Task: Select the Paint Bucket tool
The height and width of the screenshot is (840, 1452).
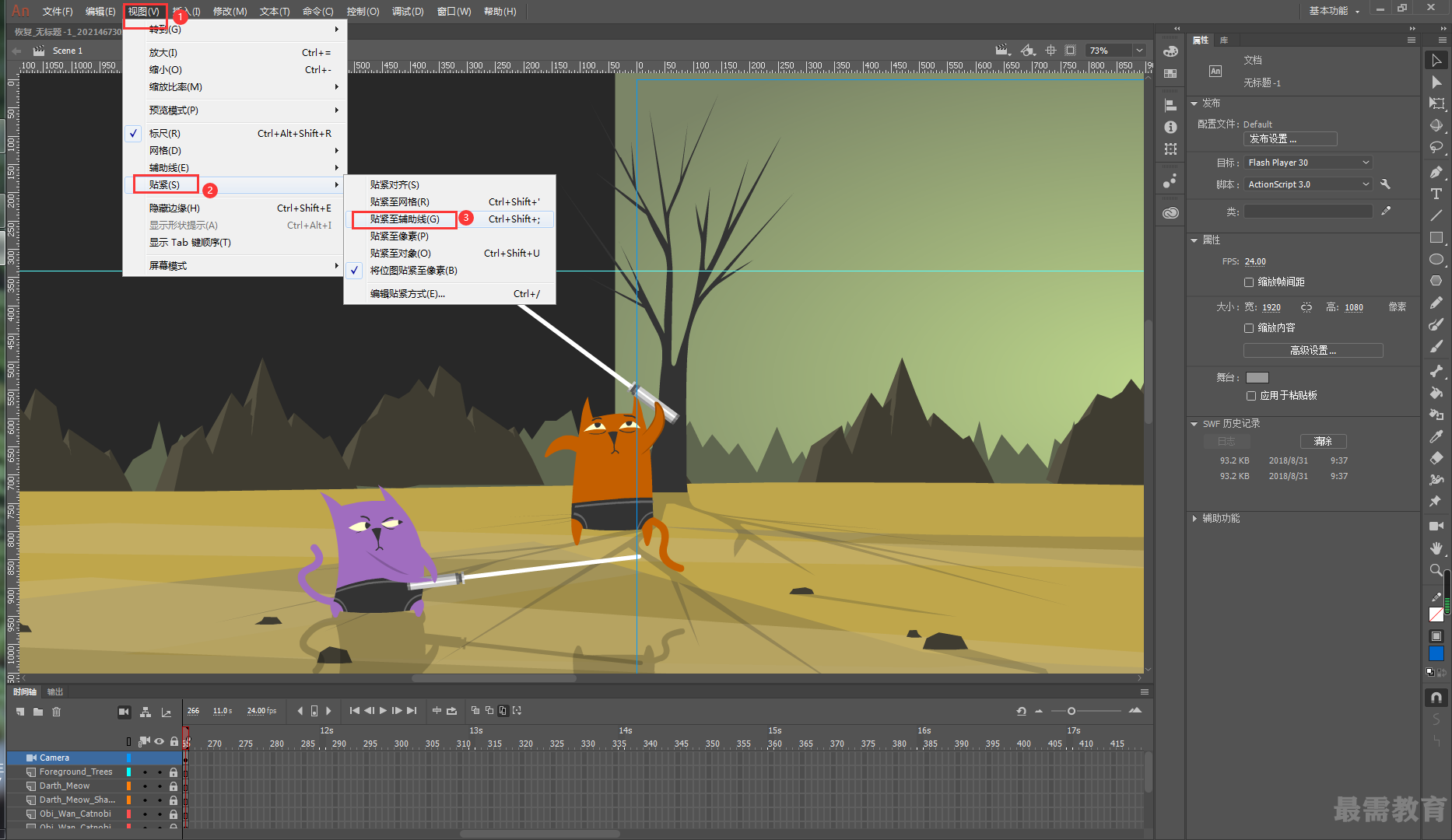Action: (1436, 393)
